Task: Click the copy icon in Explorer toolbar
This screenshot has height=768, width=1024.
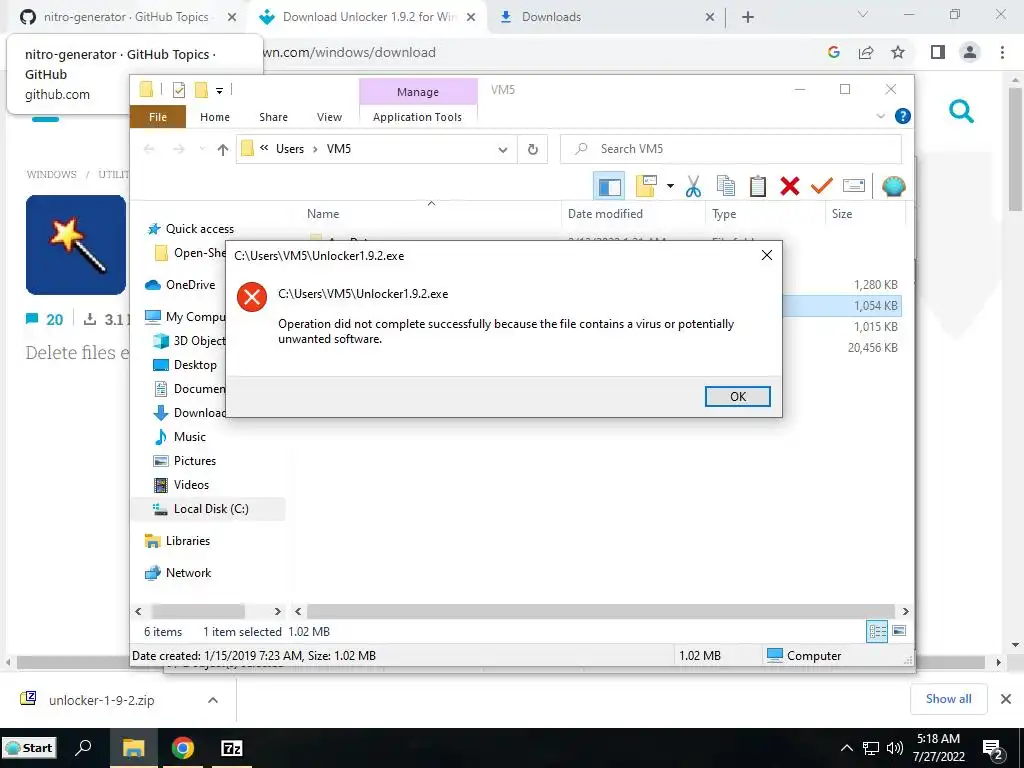Action: tap(726, 186)
